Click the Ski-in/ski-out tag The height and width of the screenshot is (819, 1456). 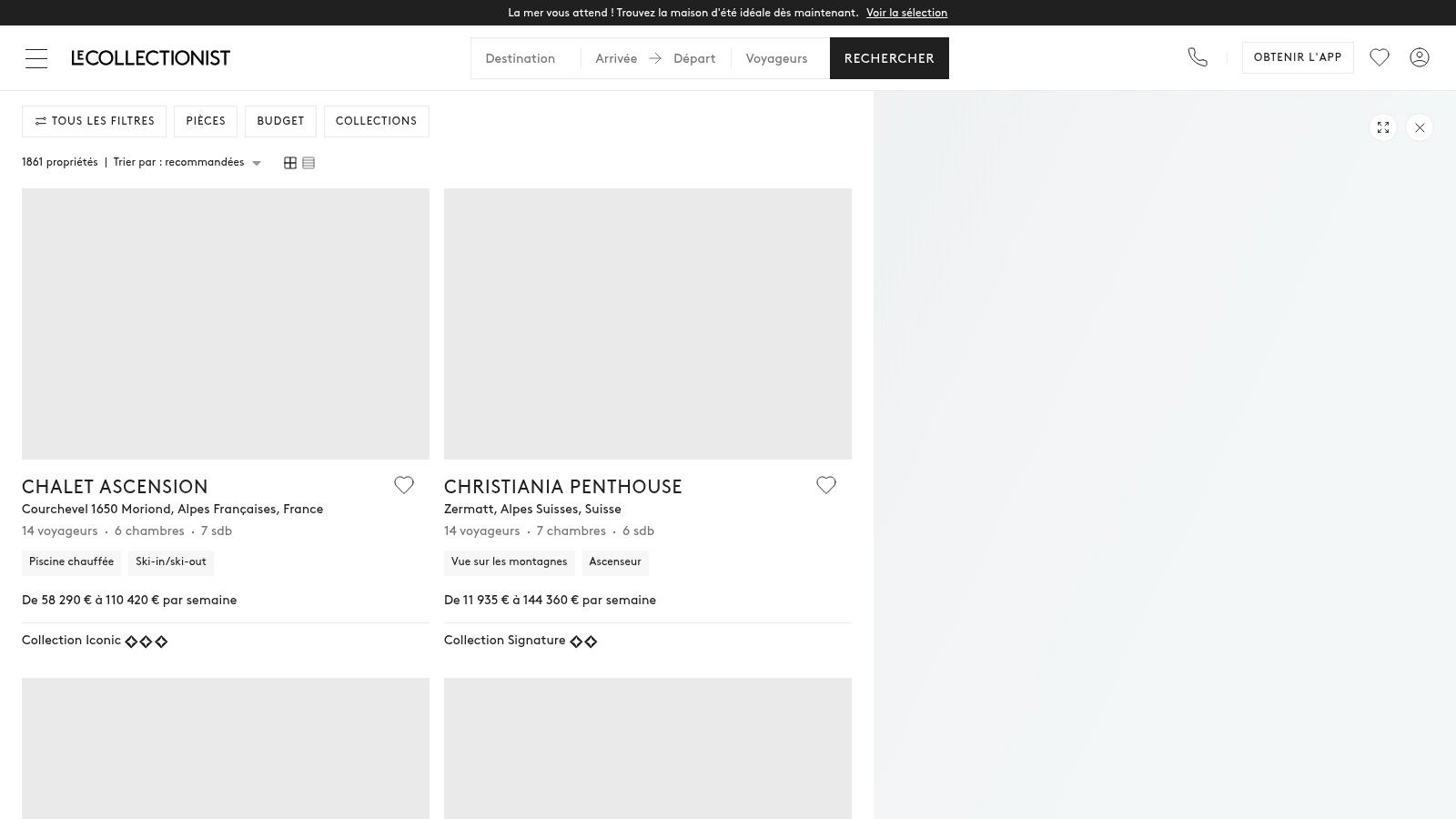tap(171, 562)
